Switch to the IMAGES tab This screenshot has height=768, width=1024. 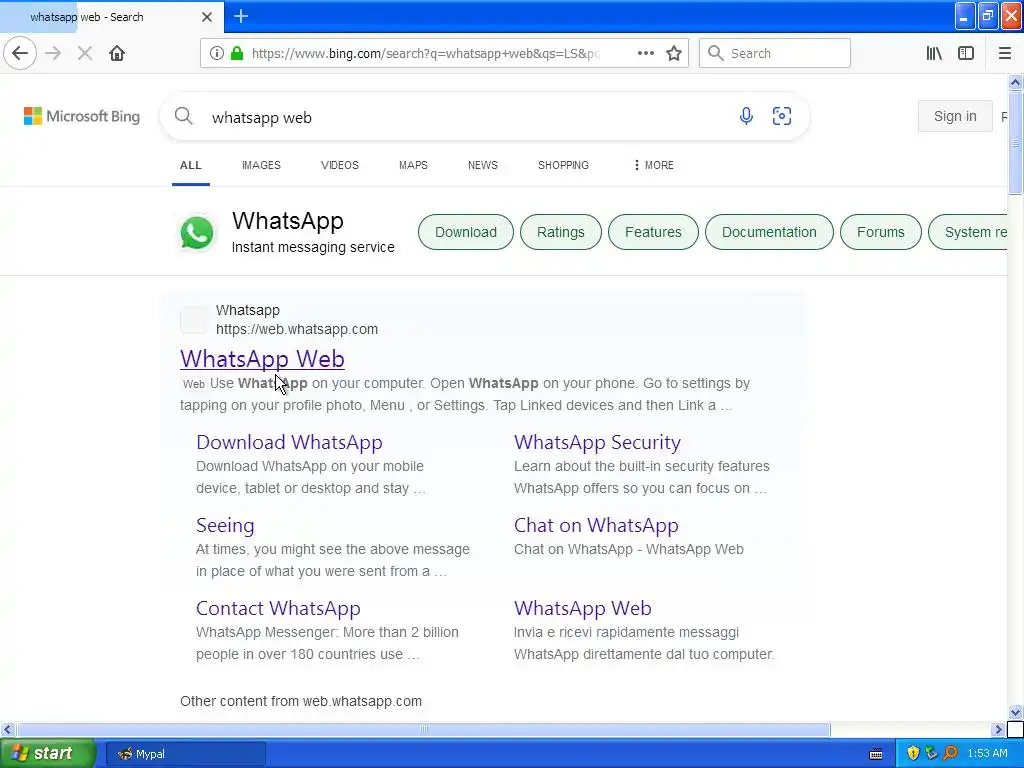coord(261,165)
